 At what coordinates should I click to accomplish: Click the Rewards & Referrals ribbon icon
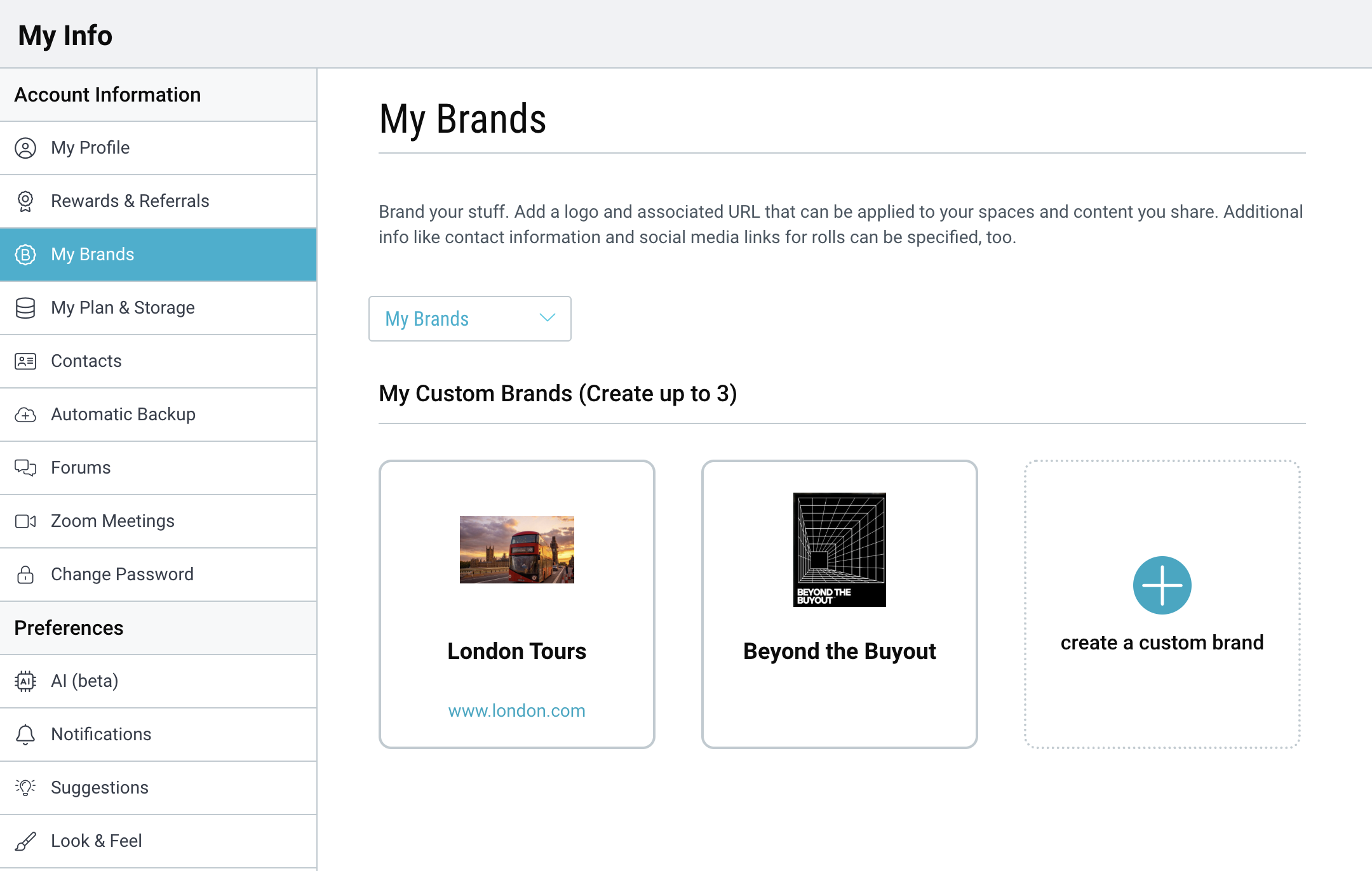tap(25, 201)
